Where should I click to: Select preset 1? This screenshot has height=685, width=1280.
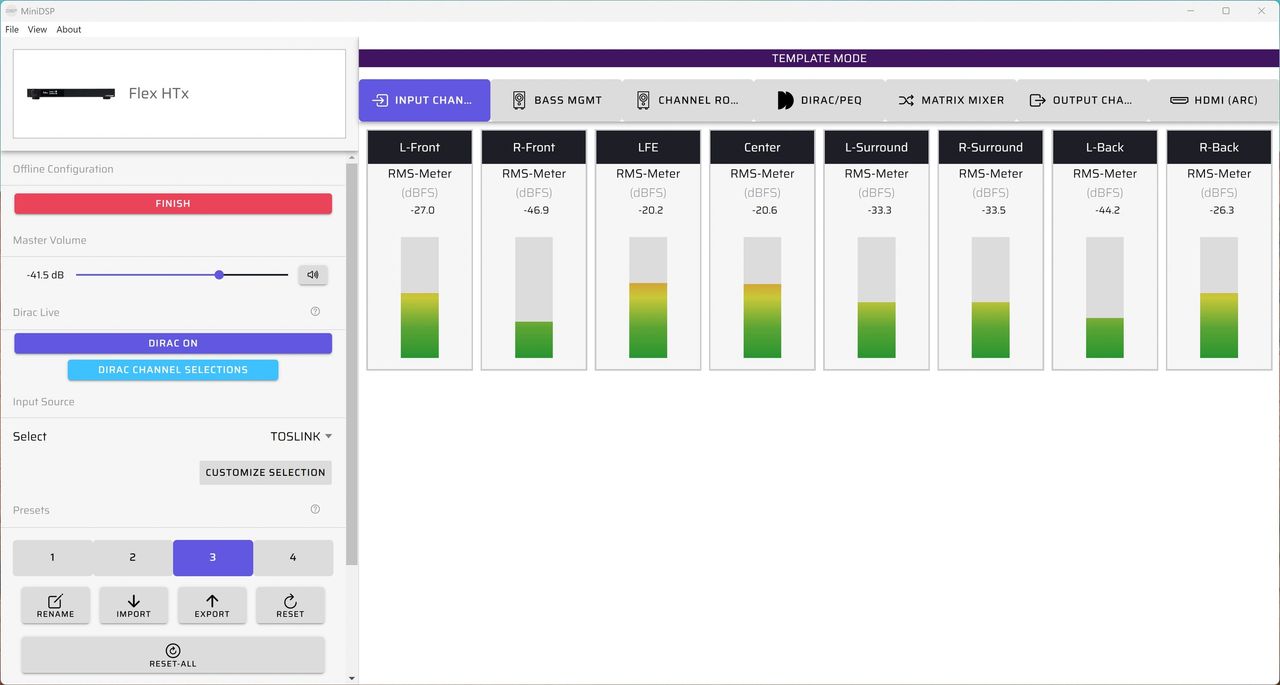click(x=53, y=558)
